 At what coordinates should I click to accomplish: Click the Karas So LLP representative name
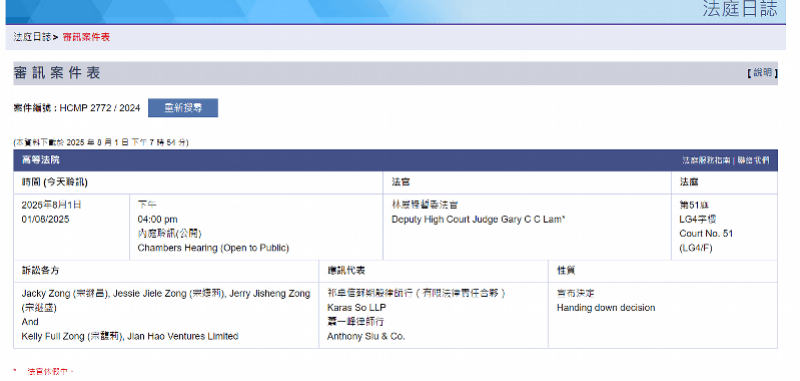(x=357, y=308)
